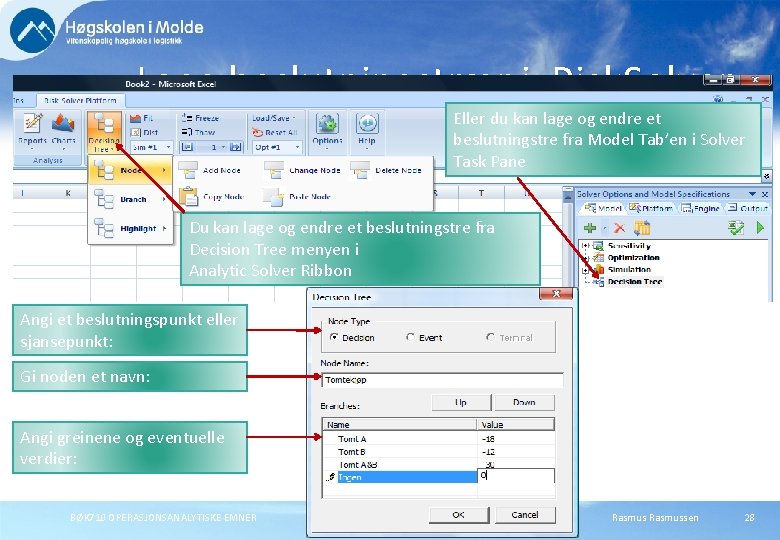The image size is (780, 540).
Task: Select the Event node type radio button
Action: pyautogui.click(x=410, y=337)
